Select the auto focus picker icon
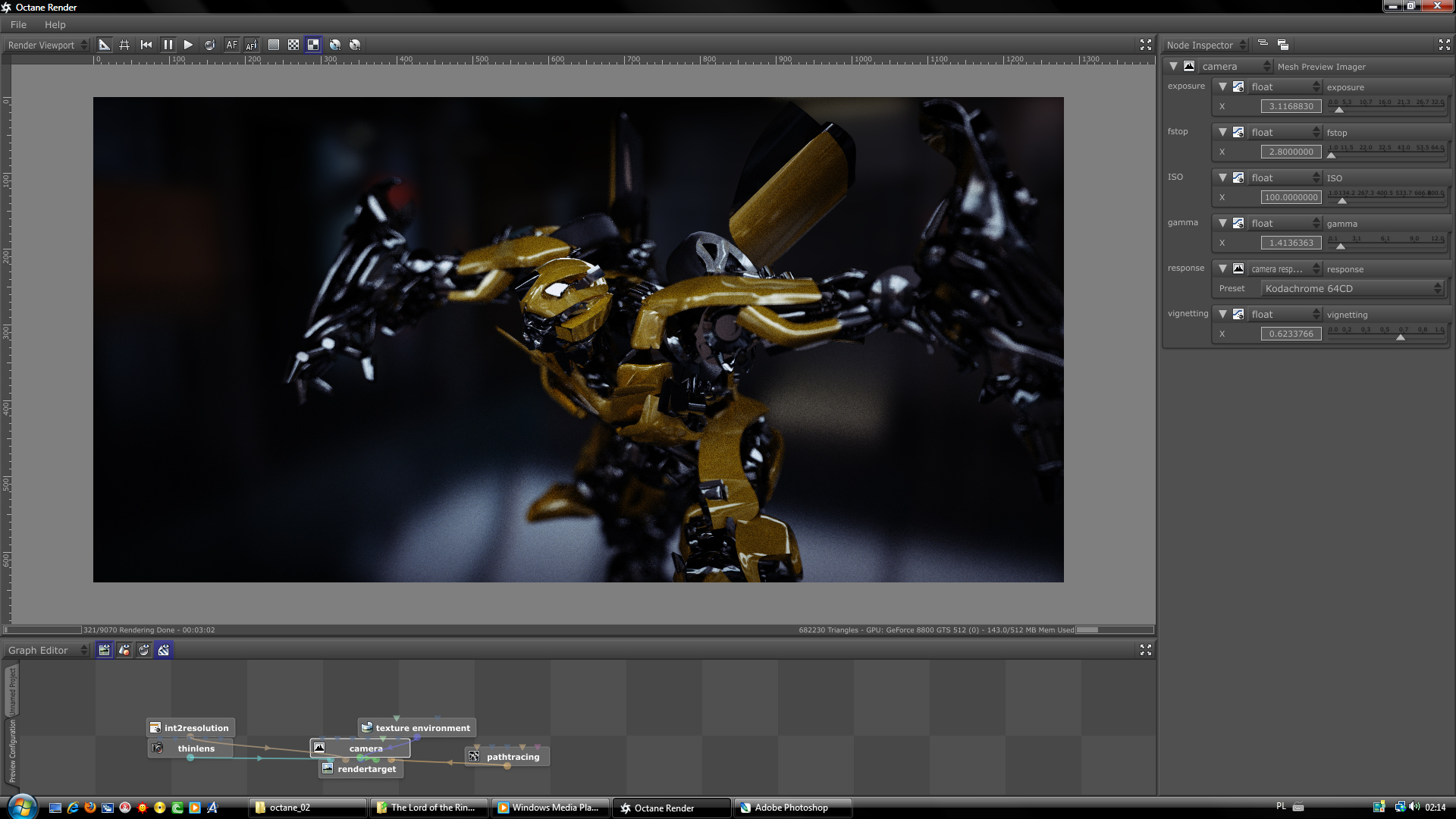Viewport: 1456px width, 819px height. pyautogui.click(x=252, y=45)
